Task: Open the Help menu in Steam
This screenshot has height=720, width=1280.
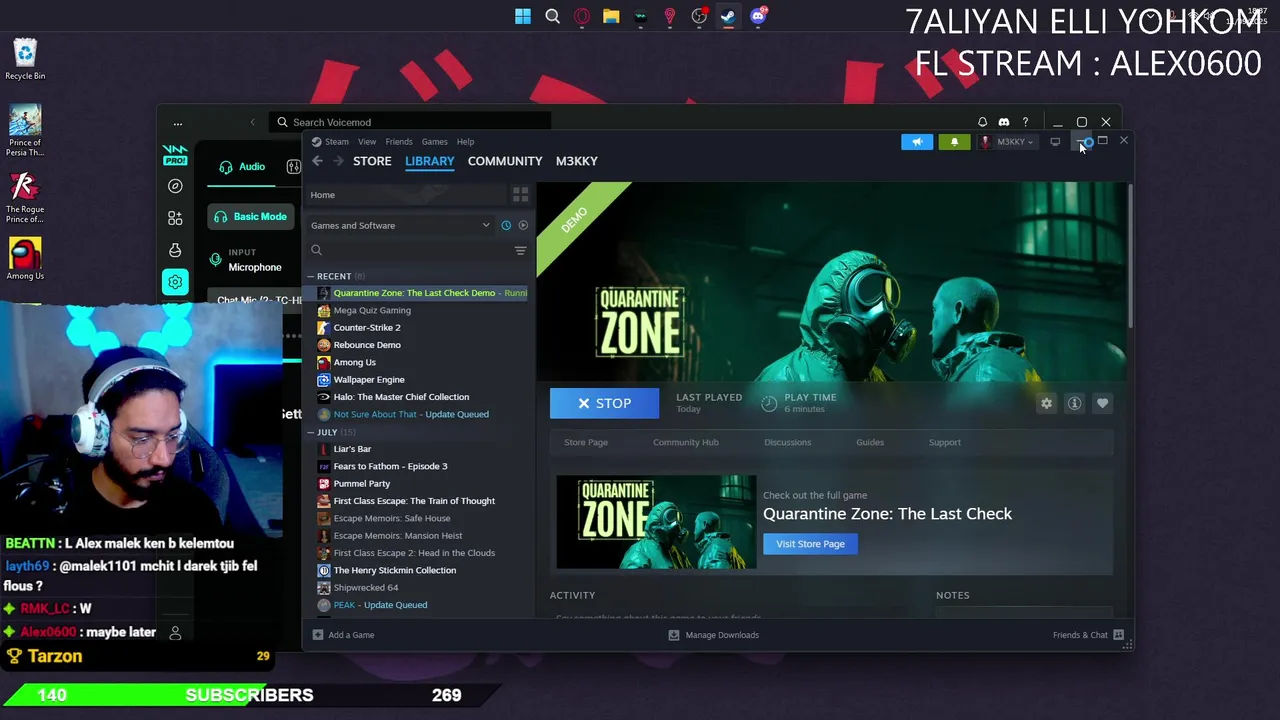Action: tap(465, 142)
